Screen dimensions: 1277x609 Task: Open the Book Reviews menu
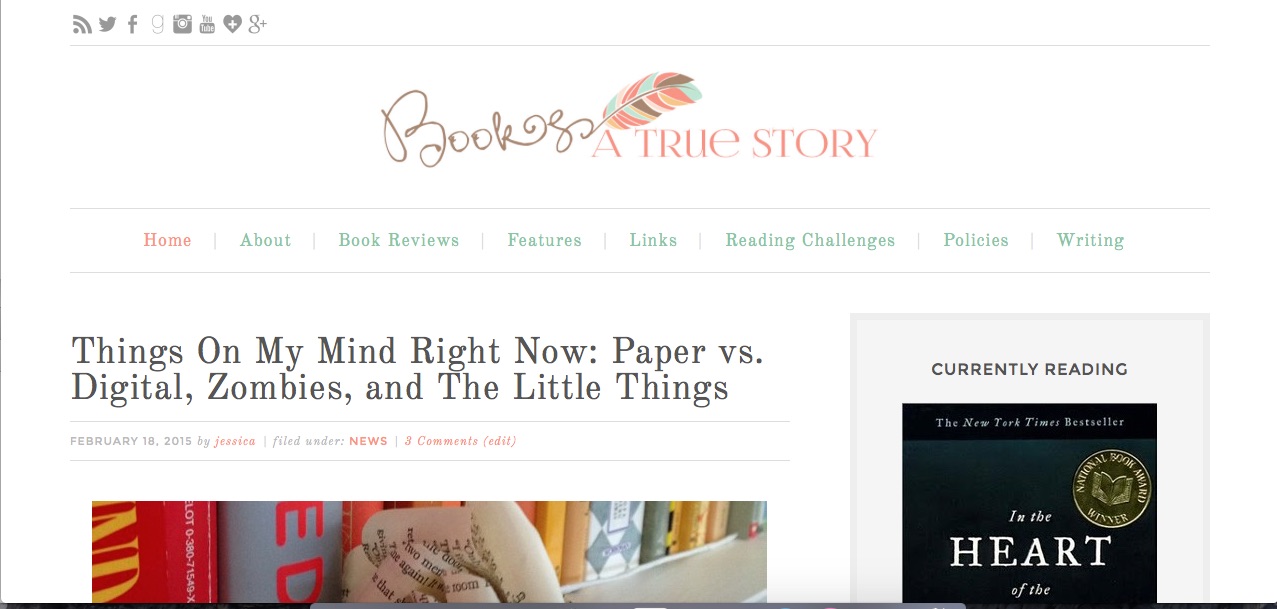399,240
